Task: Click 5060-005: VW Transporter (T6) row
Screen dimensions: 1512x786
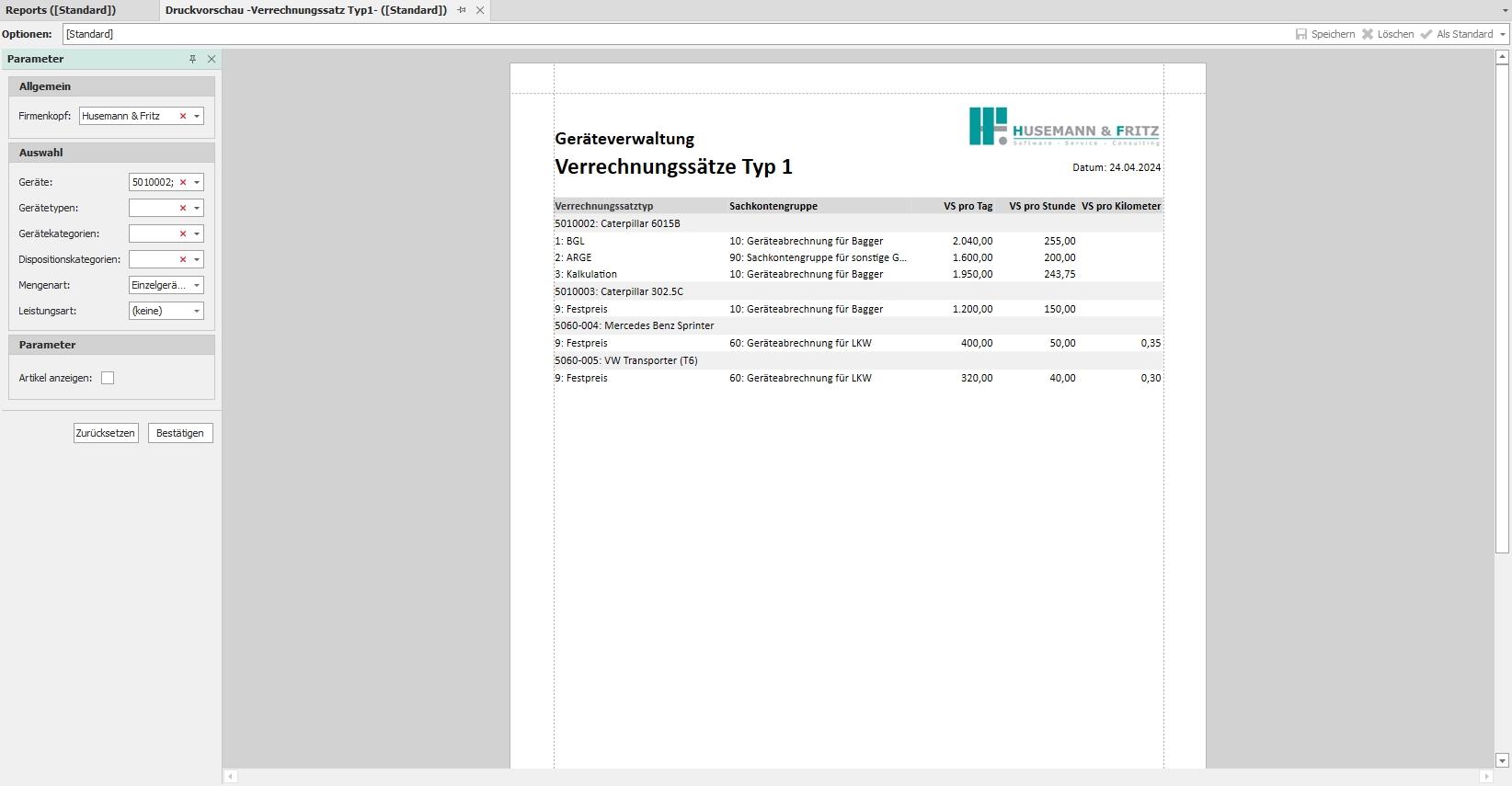Action: 858,360
